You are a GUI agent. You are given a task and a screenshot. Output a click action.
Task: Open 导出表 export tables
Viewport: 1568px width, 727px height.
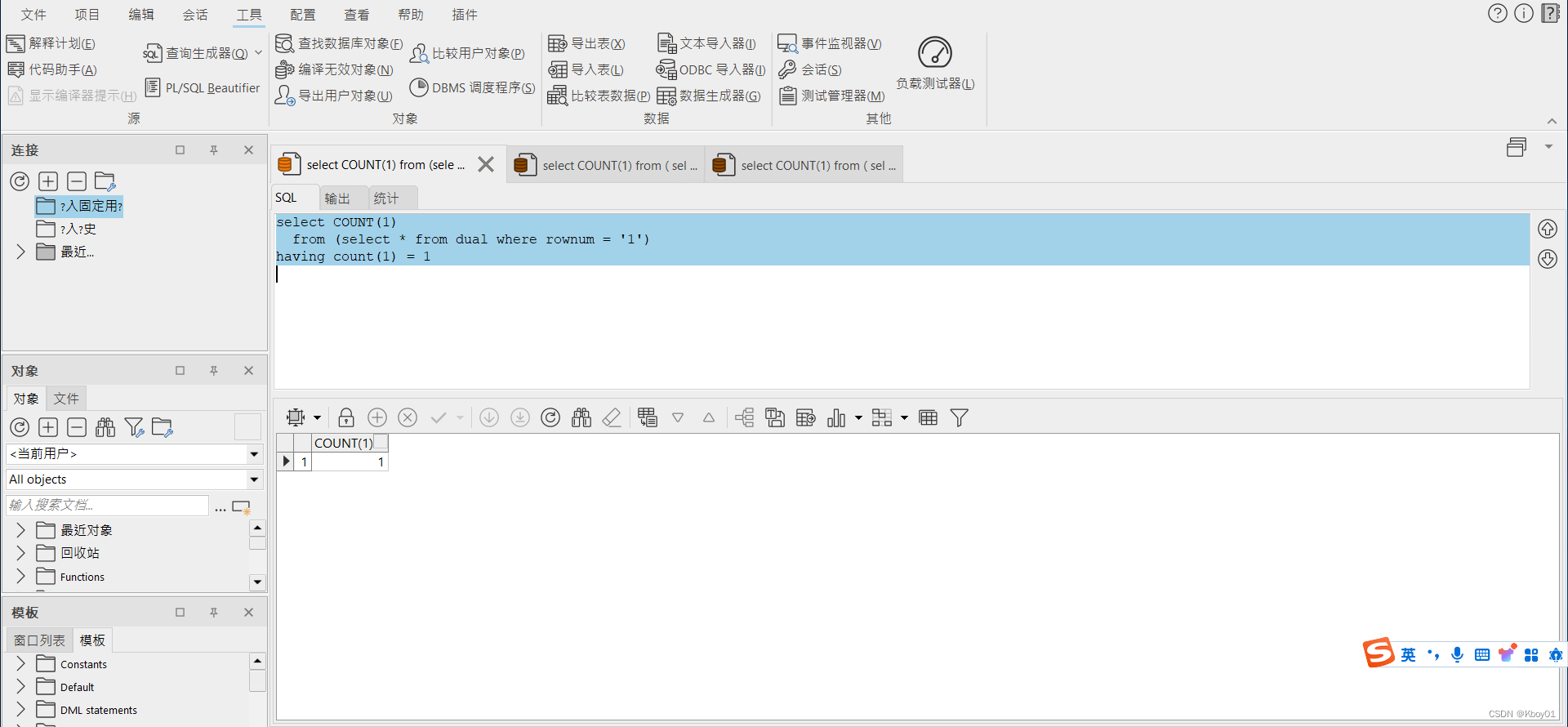coord(587,43)
